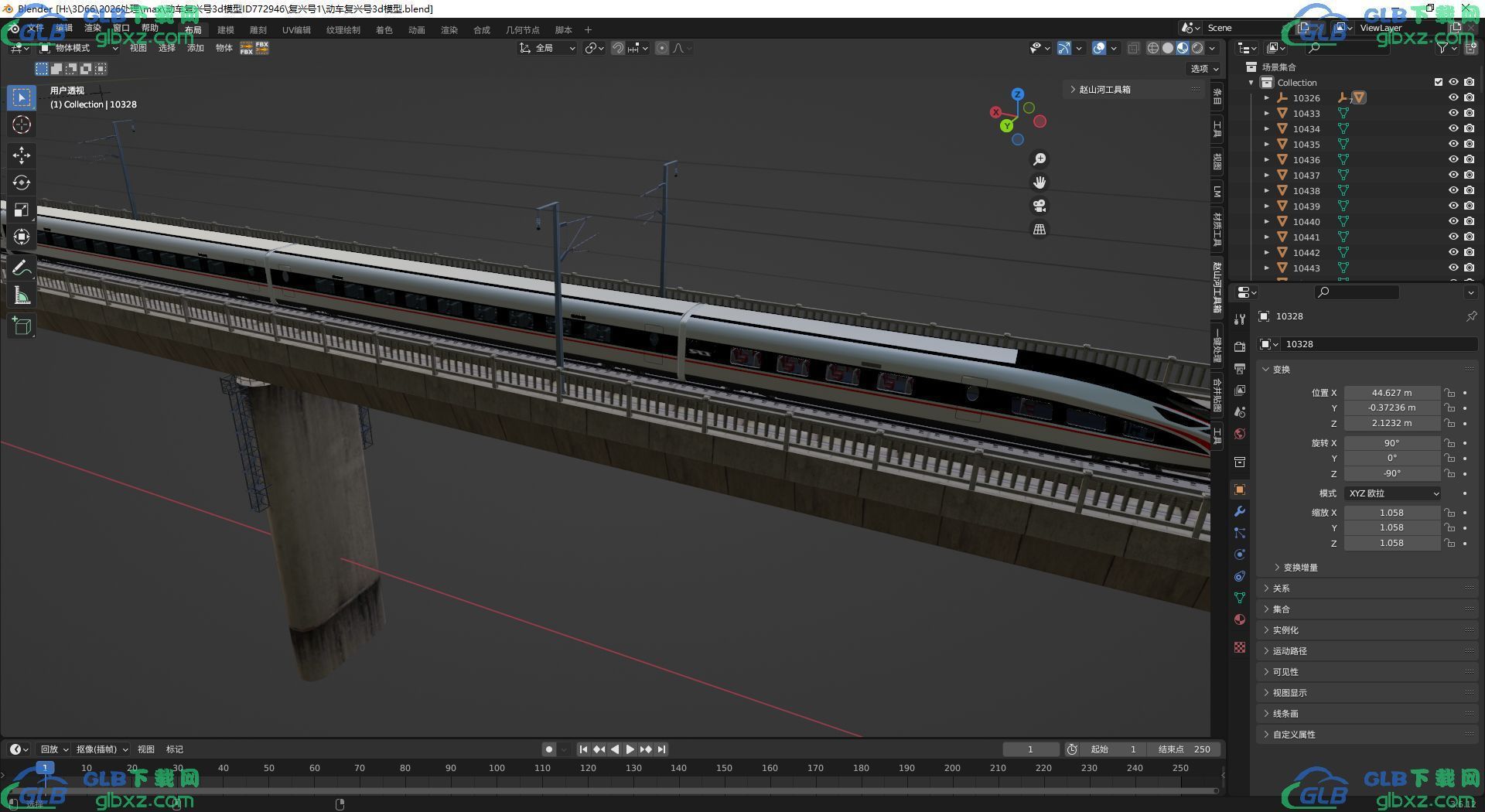Lock the Location X value
The width and height of the screenshot is (1485, 812).
point(1449,393)
